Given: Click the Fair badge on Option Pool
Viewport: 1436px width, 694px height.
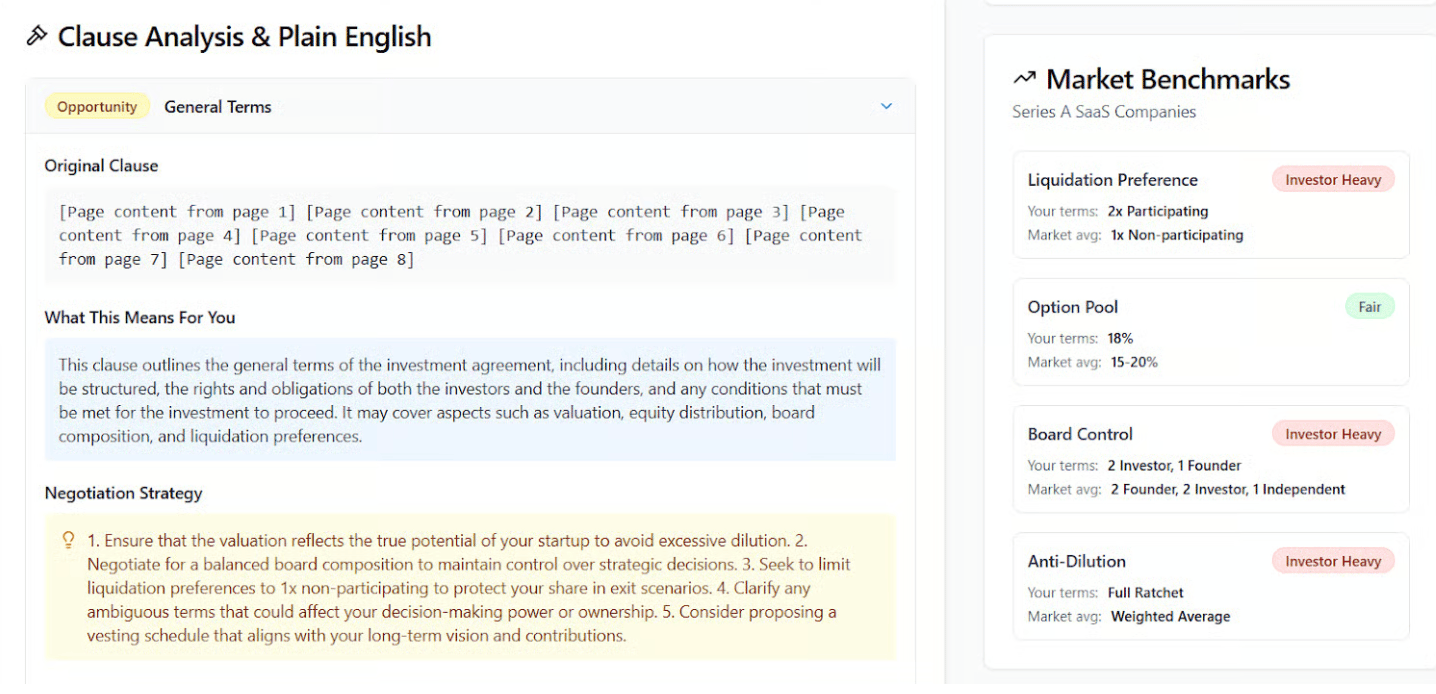Looking at the screenshot, I should tap(1369, 307).
